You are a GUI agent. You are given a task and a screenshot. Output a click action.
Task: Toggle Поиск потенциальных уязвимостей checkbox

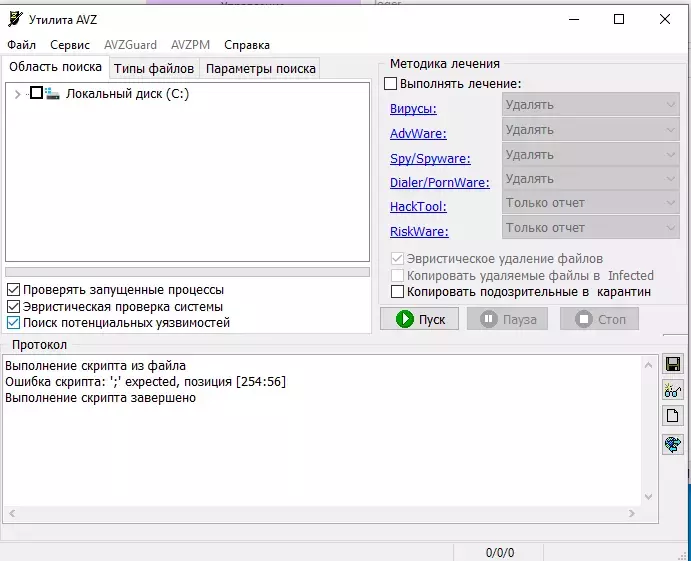click(13, 323)
